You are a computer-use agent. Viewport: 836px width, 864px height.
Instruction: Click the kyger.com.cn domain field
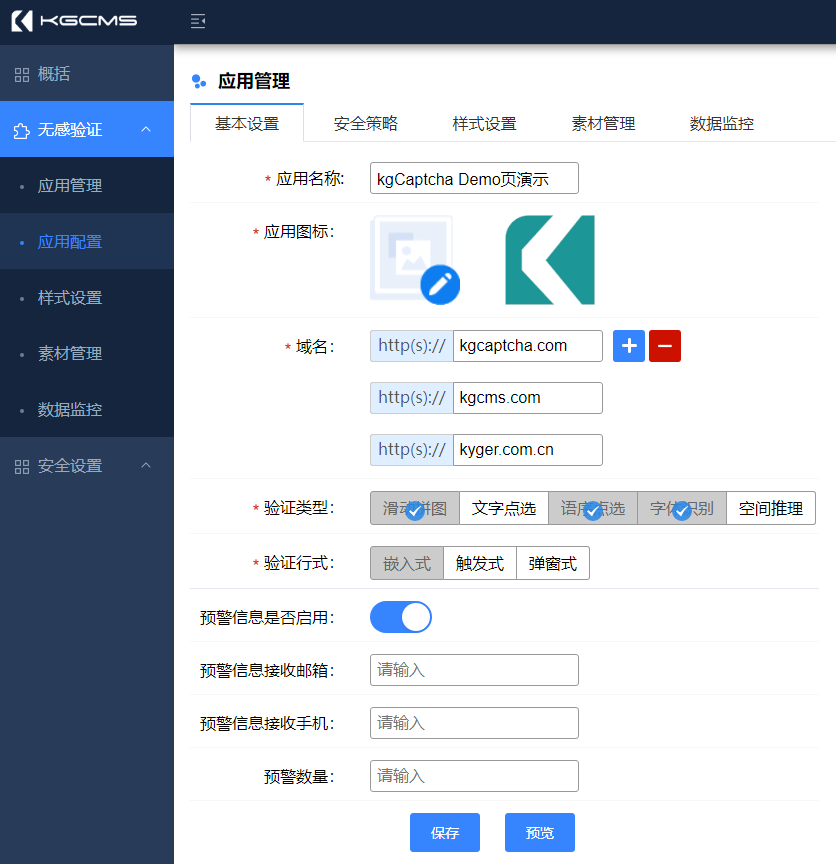[x=527, y=450]
